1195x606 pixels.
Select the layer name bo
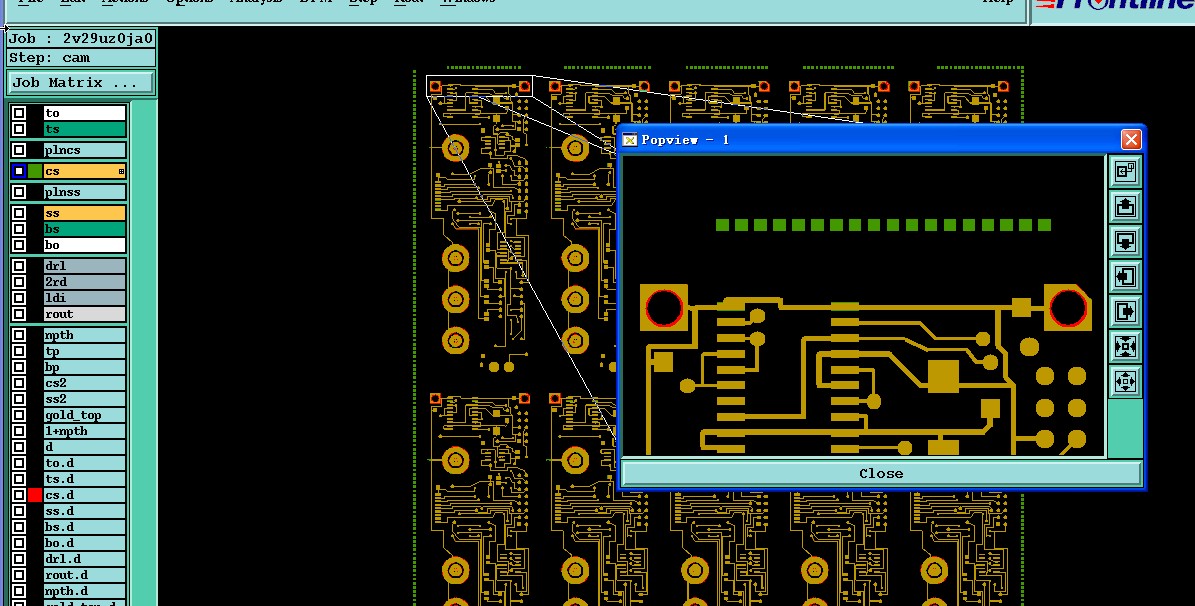click(85, 245)
